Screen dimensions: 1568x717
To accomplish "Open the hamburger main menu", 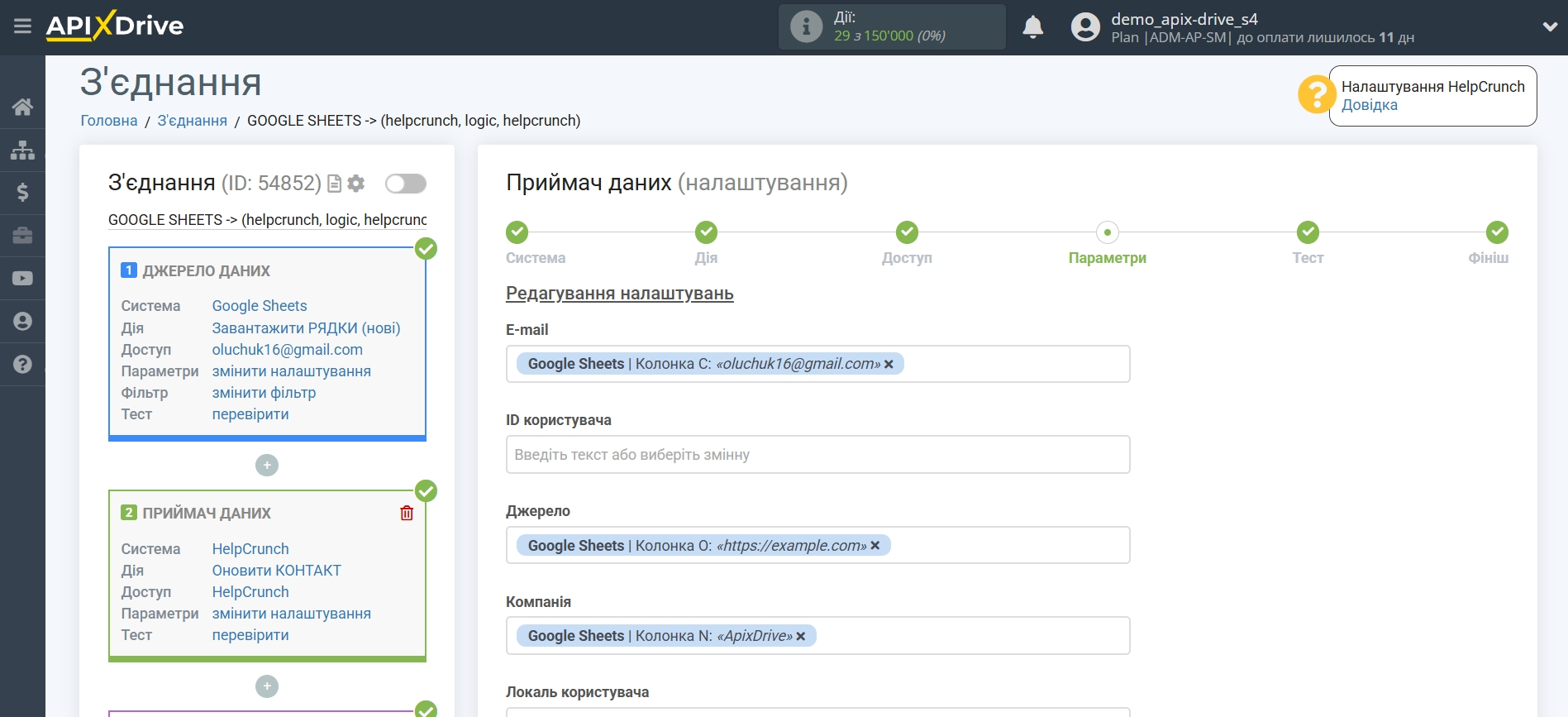I will click(x=22, y=26).
